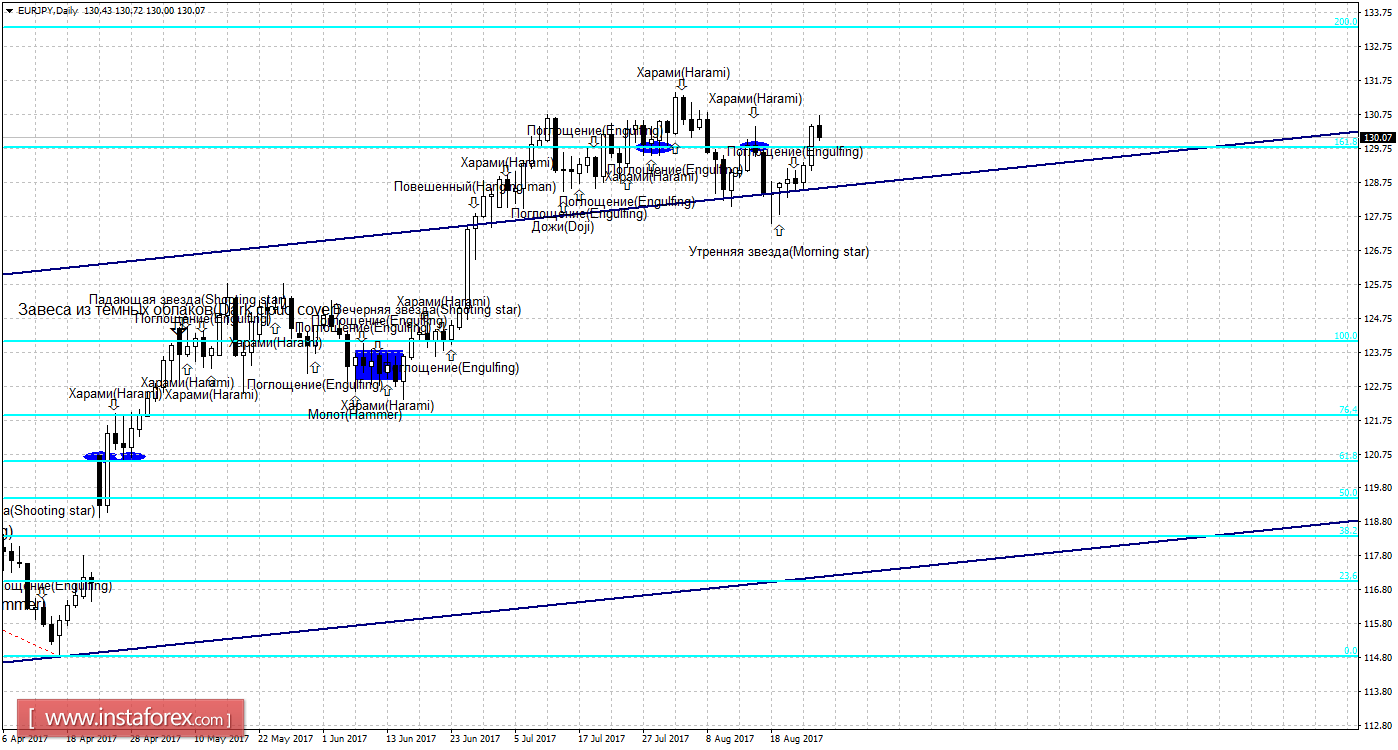
Task: Click the 17 Jul 2017 date label
Action: click(601, 739)
